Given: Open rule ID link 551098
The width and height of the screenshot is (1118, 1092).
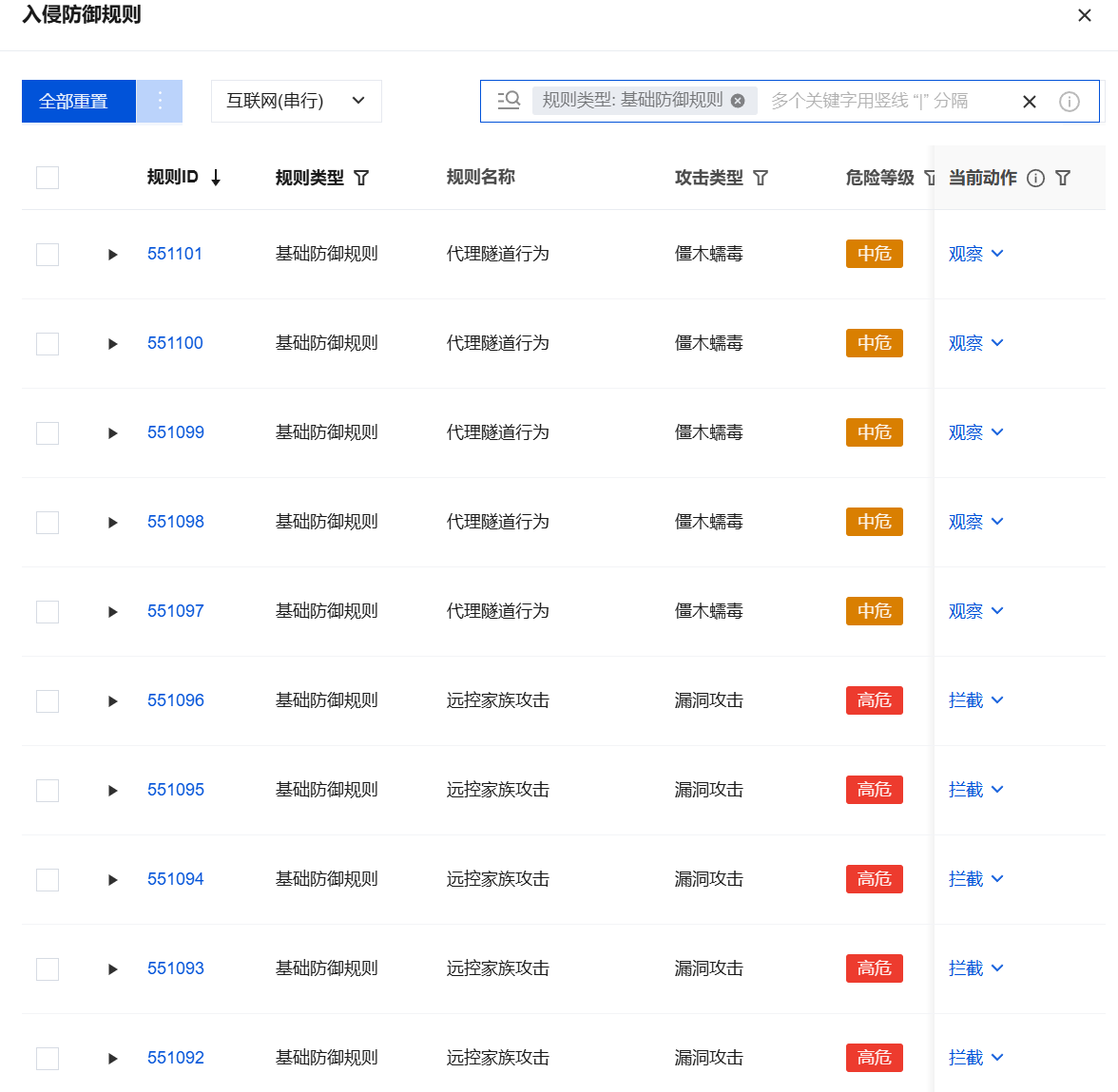Looking at the screenshot, I should [175, 522].
